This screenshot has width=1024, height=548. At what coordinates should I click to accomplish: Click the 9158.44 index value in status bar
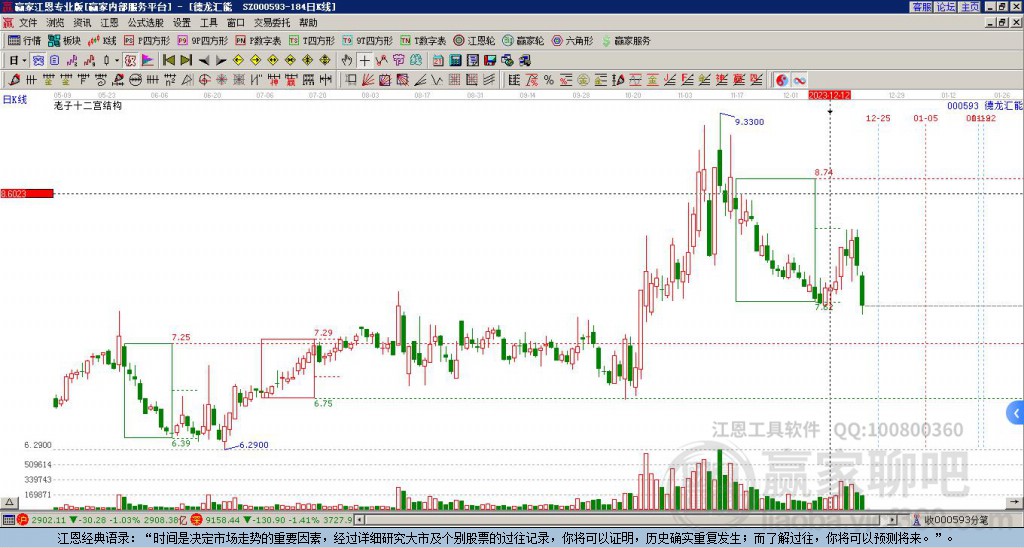pyautogui.click(x=223, y=520)
